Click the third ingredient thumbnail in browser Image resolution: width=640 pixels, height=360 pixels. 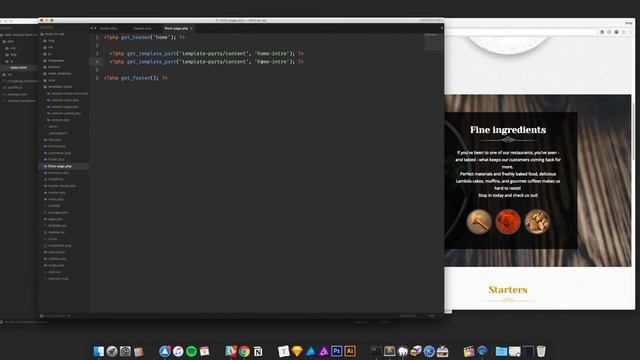[537, 222]
